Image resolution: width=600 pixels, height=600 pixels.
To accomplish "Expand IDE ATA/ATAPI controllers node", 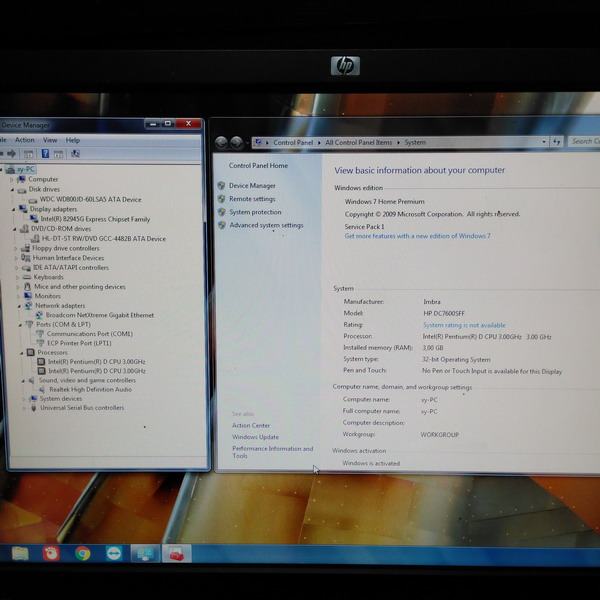I will pos(17,268).
